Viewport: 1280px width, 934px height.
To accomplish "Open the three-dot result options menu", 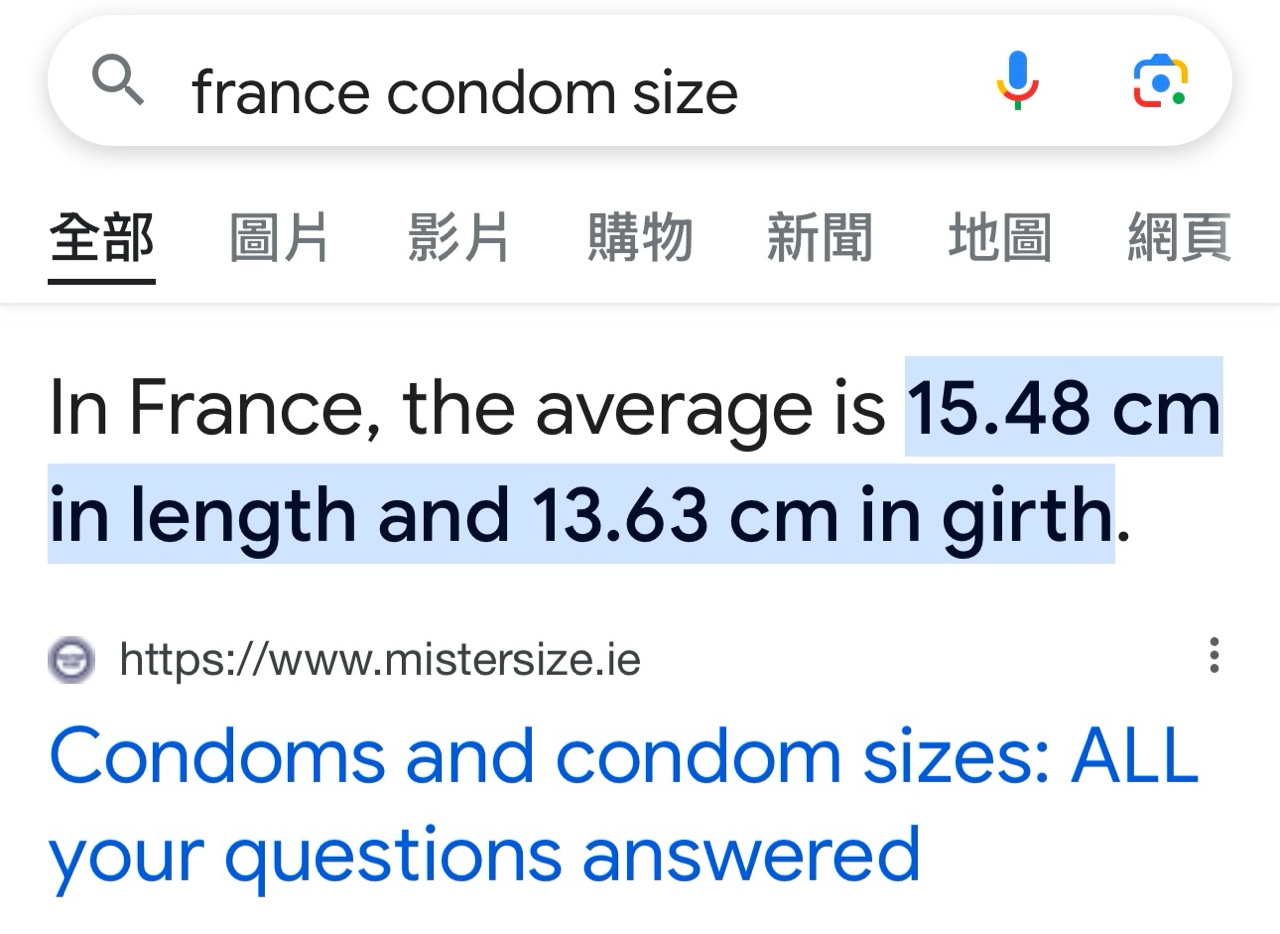I will 1214,655.
